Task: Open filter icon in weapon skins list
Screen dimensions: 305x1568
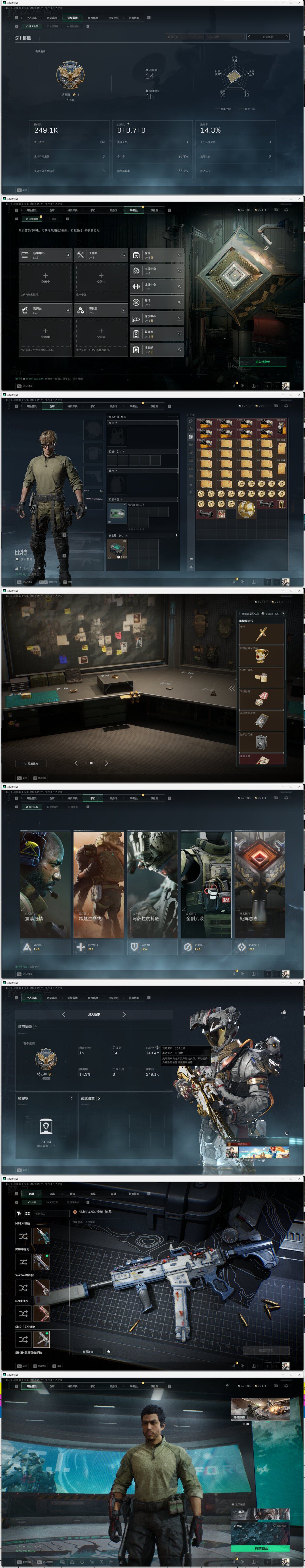Action: pos(18,1213)
